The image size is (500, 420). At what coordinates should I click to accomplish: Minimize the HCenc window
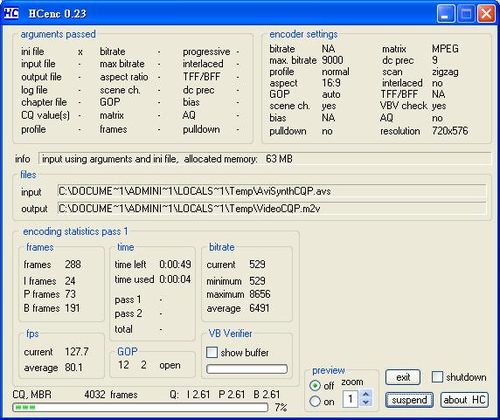pyautogui.click(x=445, y=14)
